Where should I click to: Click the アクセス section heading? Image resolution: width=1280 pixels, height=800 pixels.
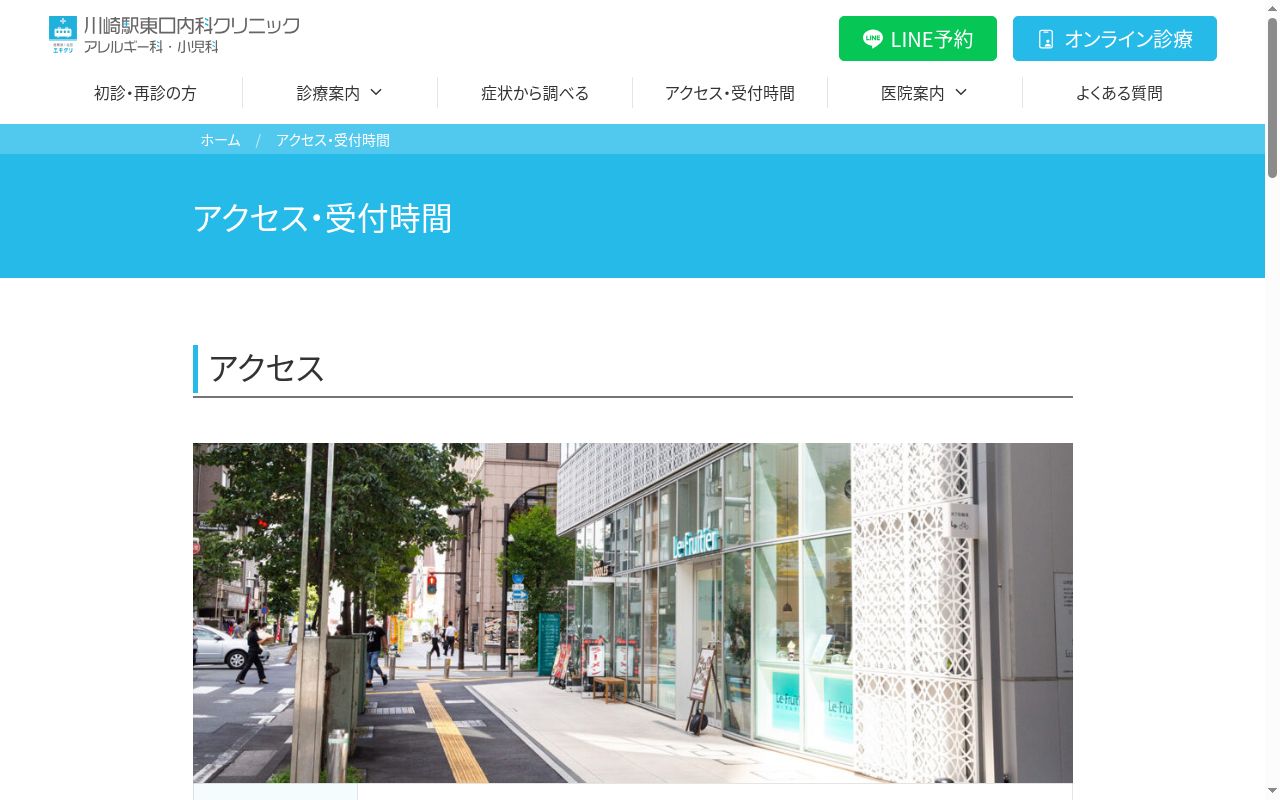[x=267, y=368]
